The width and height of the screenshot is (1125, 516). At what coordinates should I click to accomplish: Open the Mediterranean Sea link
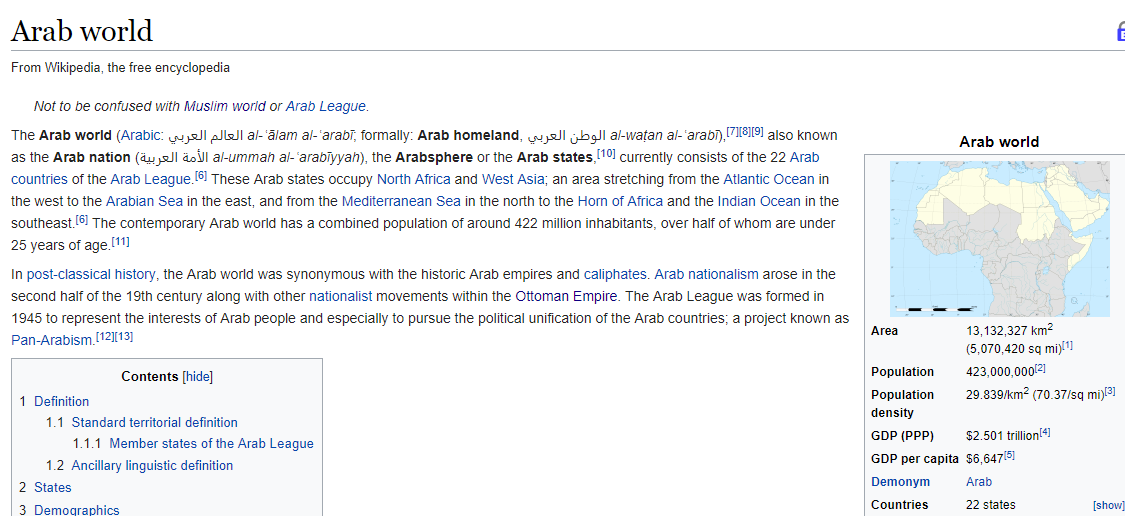coord(402,201)
